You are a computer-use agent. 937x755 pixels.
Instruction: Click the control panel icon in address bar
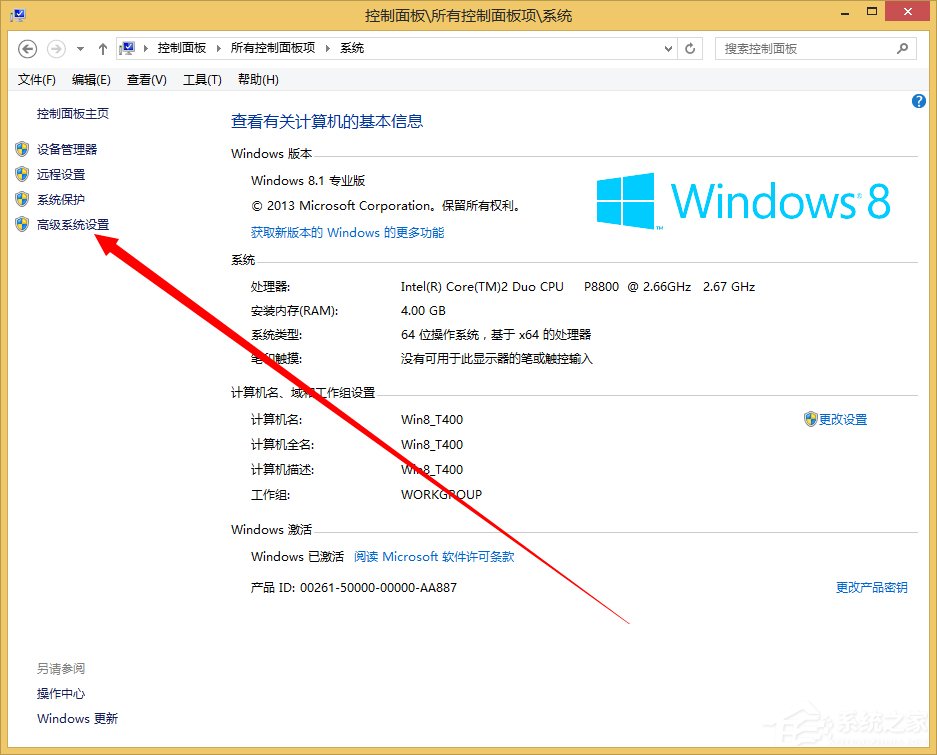tap(129, 47)
